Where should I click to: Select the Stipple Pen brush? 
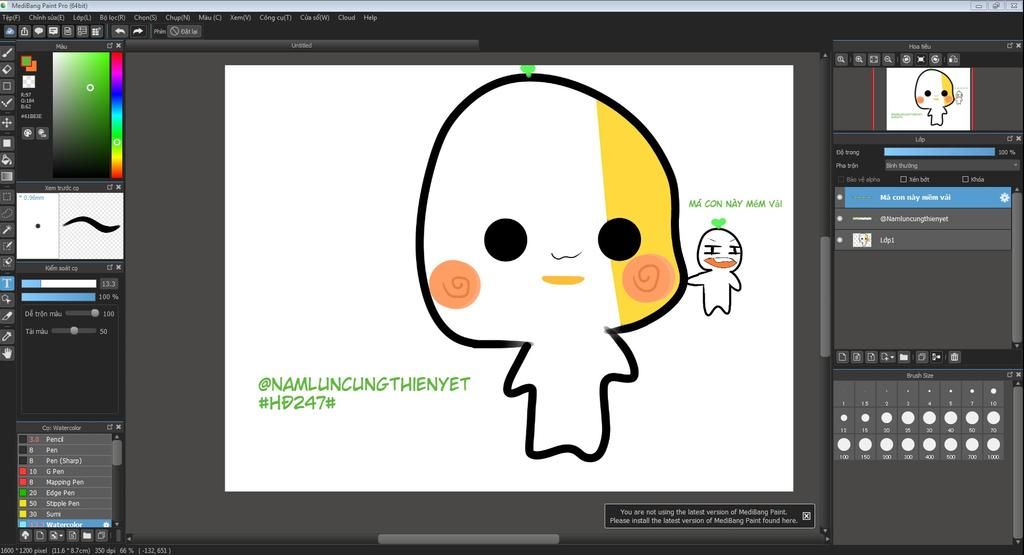click(65, 503)
